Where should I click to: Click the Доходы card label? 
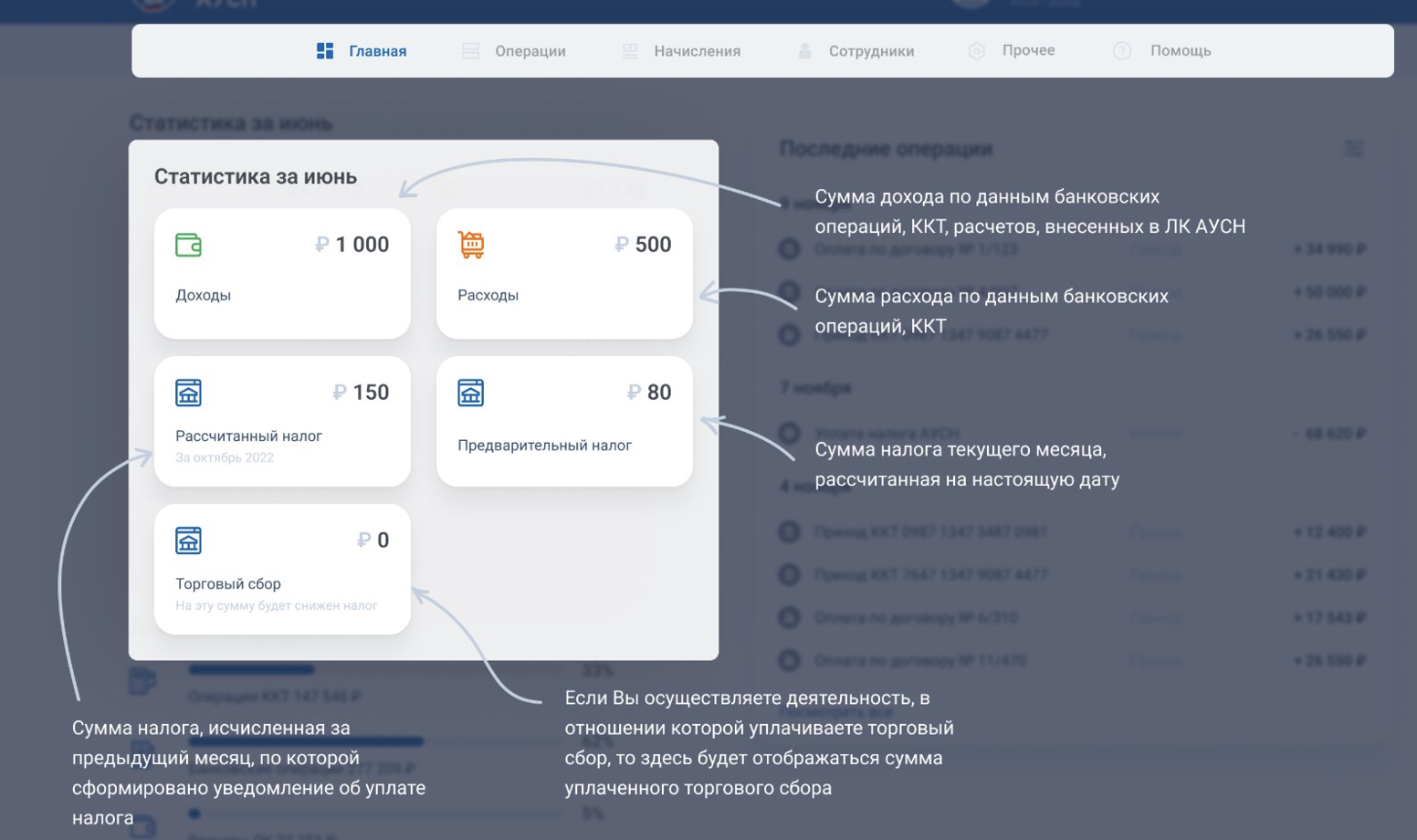pos(203,296)
